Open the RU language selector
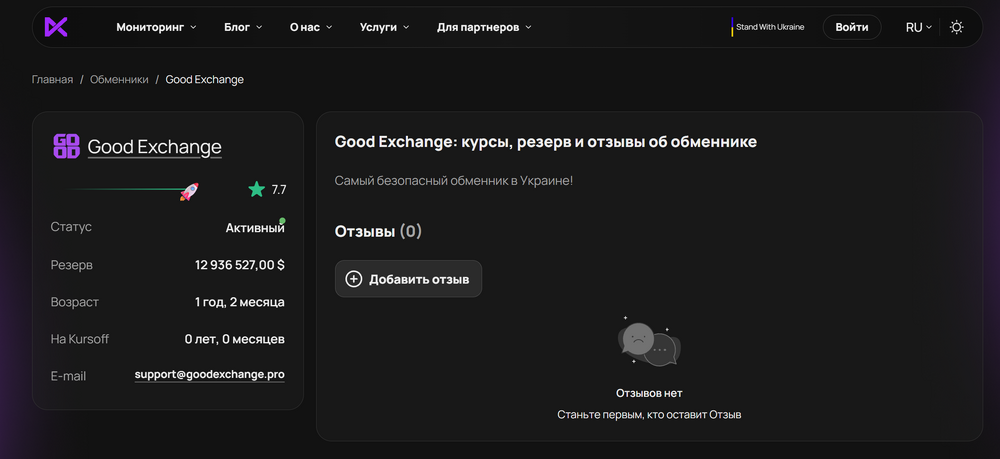This screenshot has height=459, width=1000. [x=918, y=27]
